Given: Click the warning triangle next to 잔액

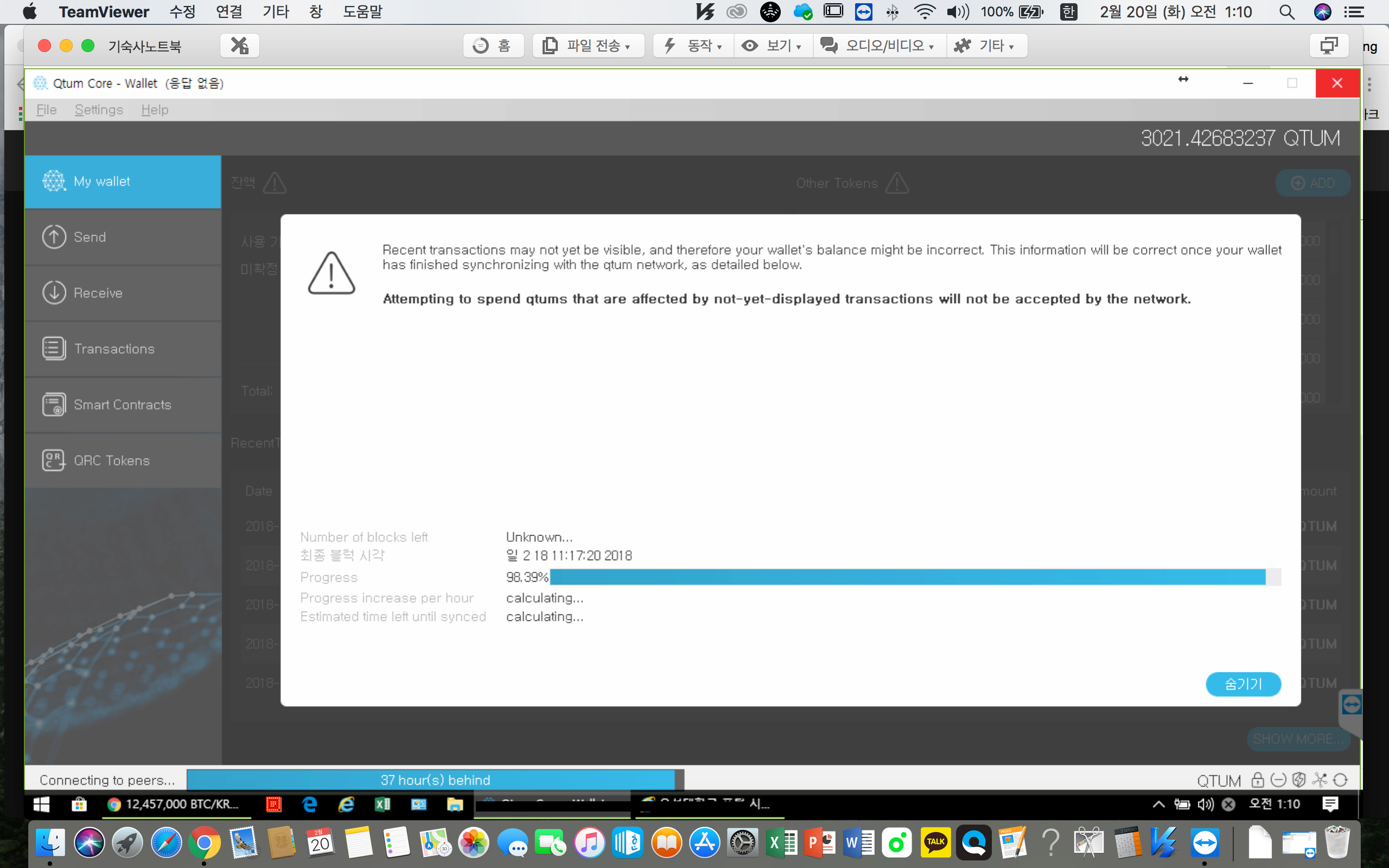Looking at the screenshot, I should [x=275, y=183].
